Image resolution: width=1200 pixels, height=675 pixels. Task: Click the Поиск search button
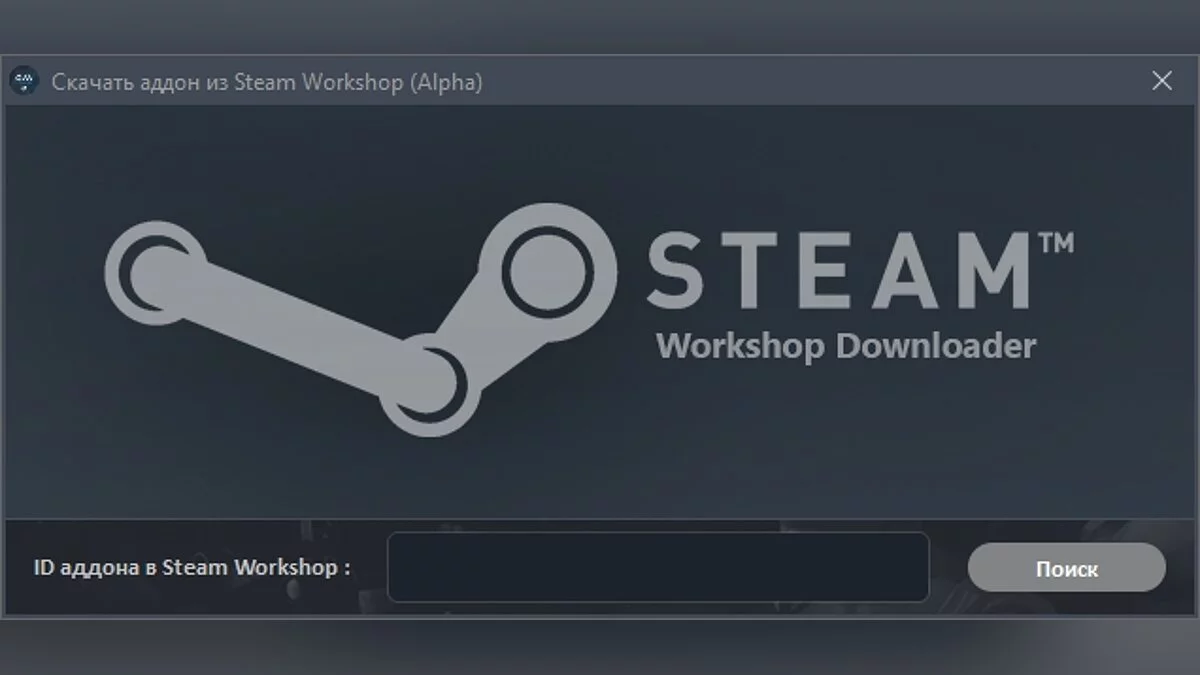point(1067,568)
